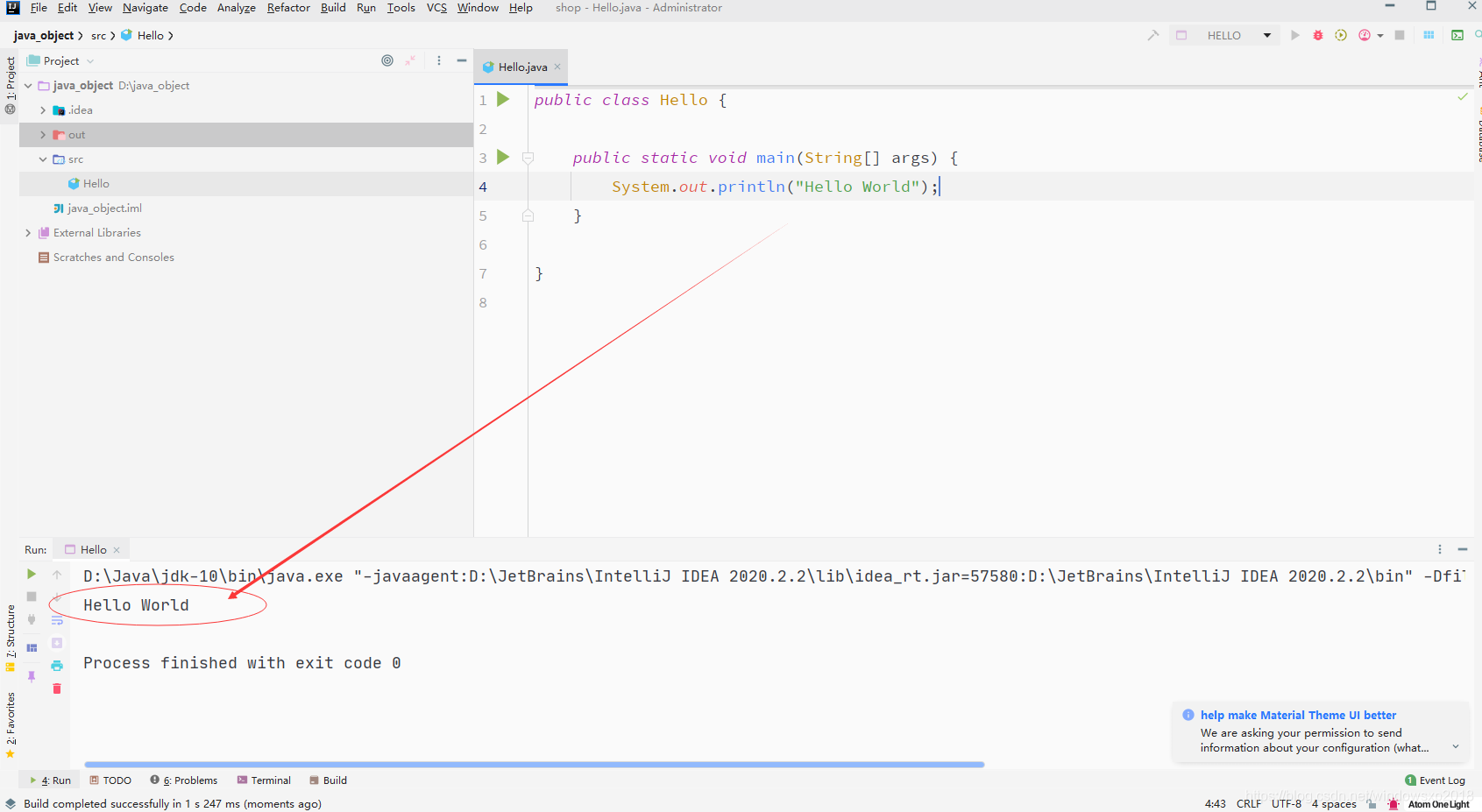Click the Build Project hammer icon
The height and width of the screenshot is (812, 1482).
tap(1153, 35)
